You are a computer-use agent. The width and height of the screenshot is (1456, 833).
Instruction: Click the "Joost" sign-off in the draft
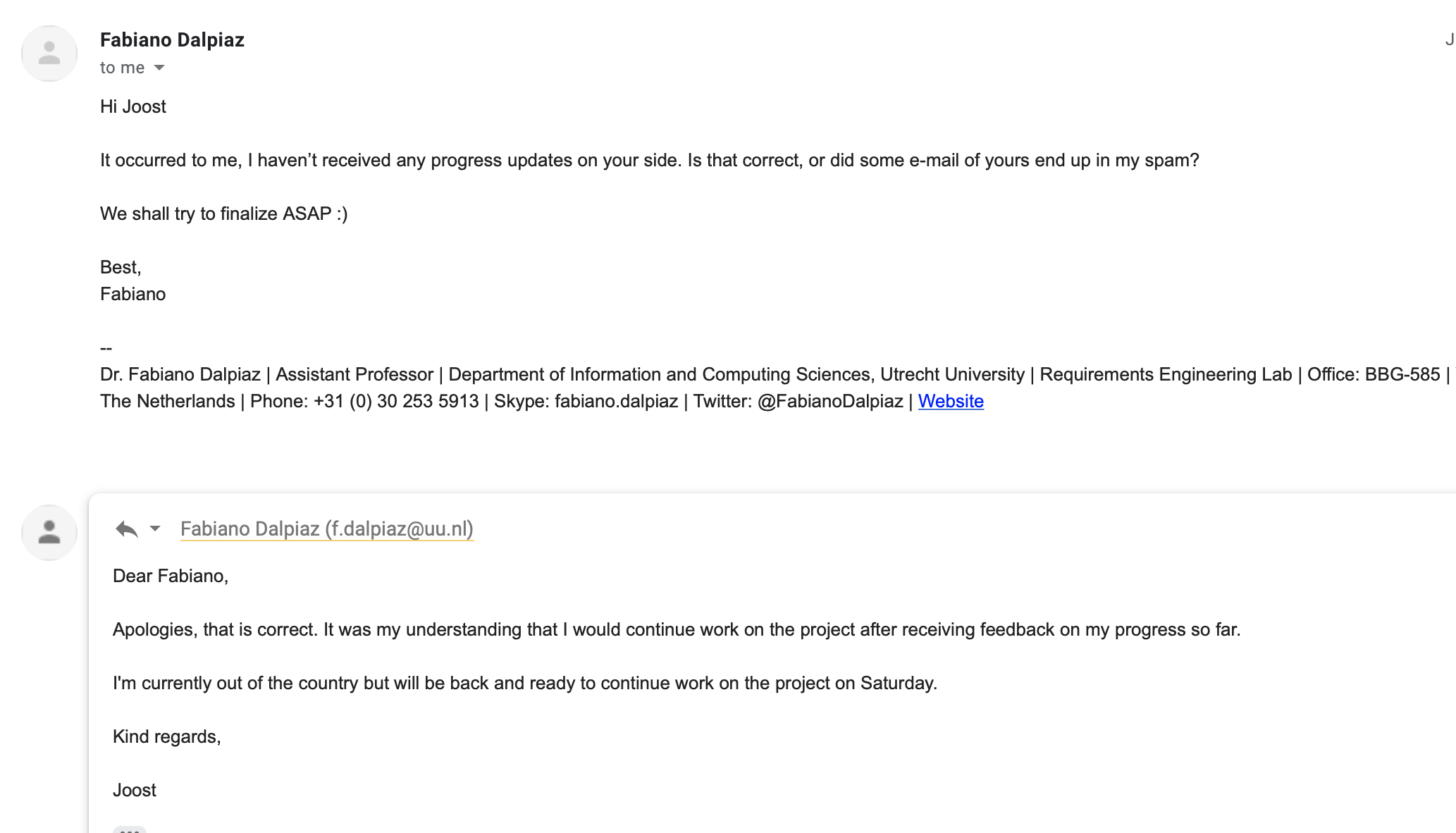coord(135,790)
